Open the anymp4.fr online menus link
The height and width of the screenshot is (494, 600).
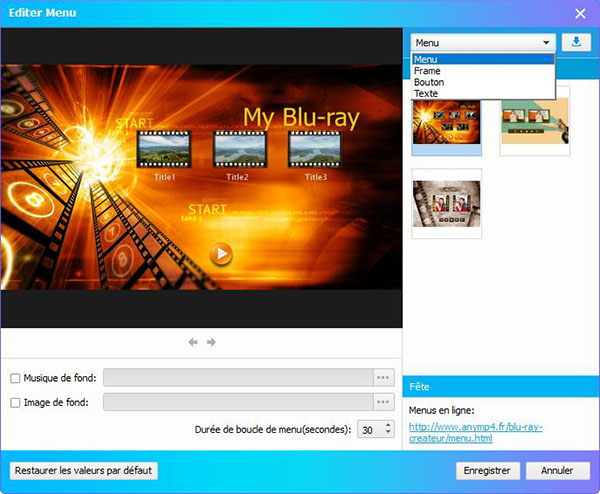(x=475, y=433)
